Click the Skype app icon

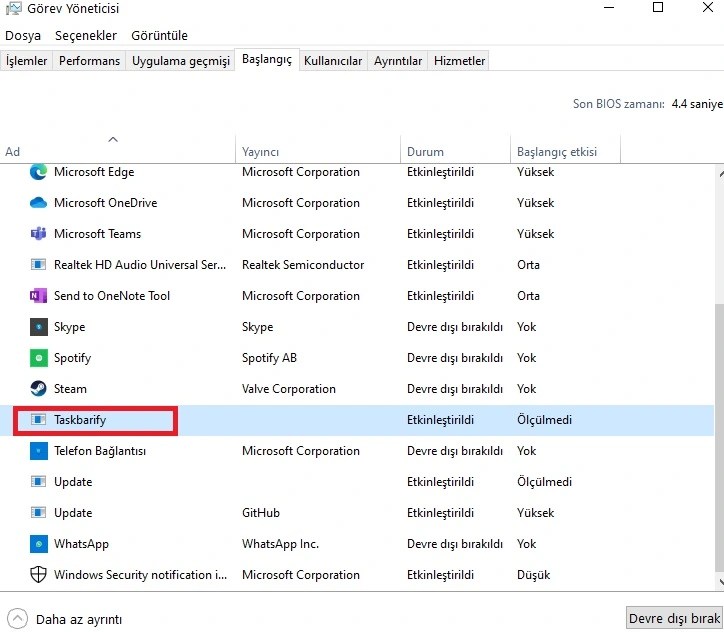pos(39,327)
